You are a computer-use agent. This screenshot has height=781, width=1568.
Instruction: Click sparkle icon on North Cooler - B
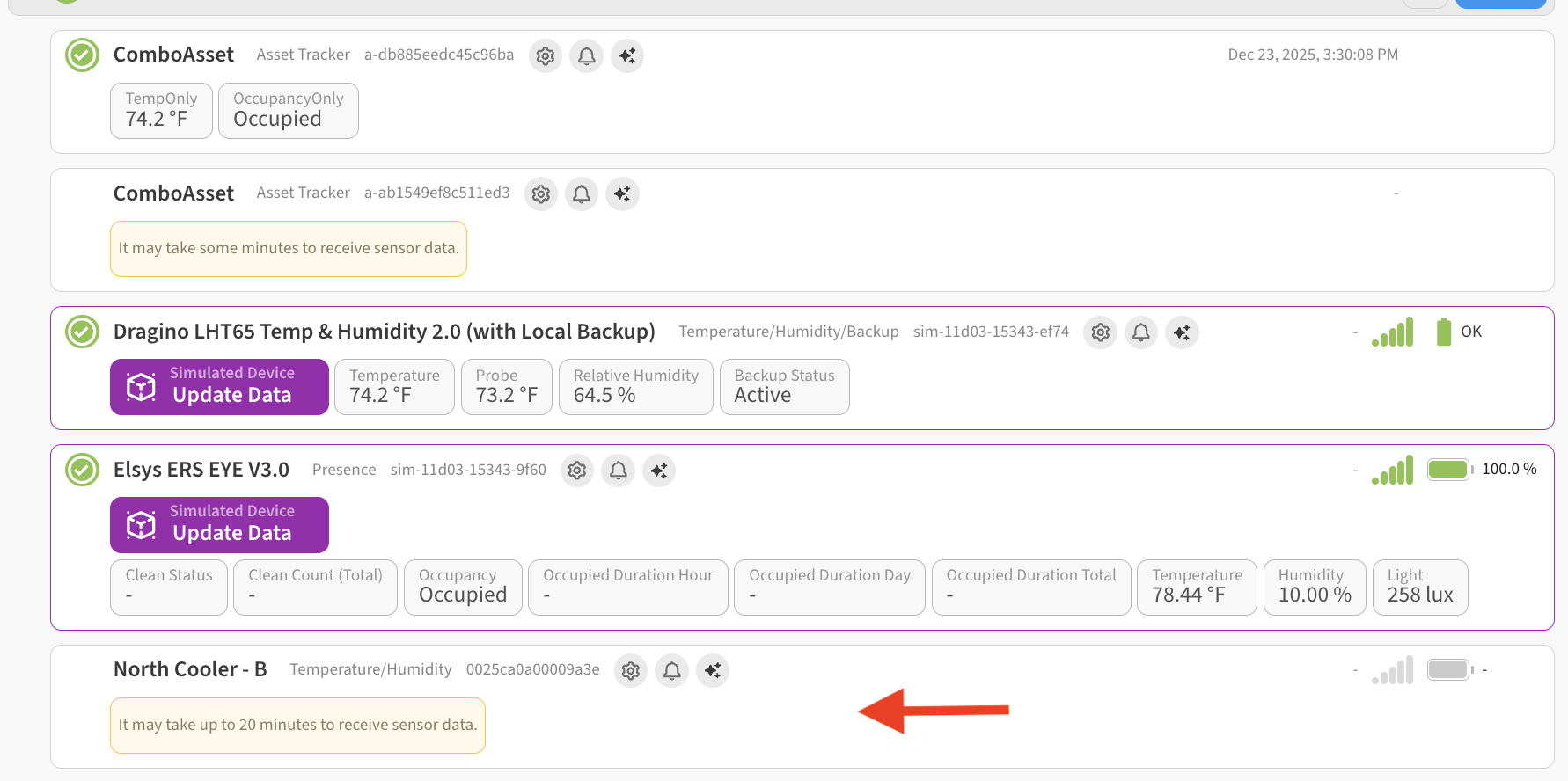click(713, 671)
